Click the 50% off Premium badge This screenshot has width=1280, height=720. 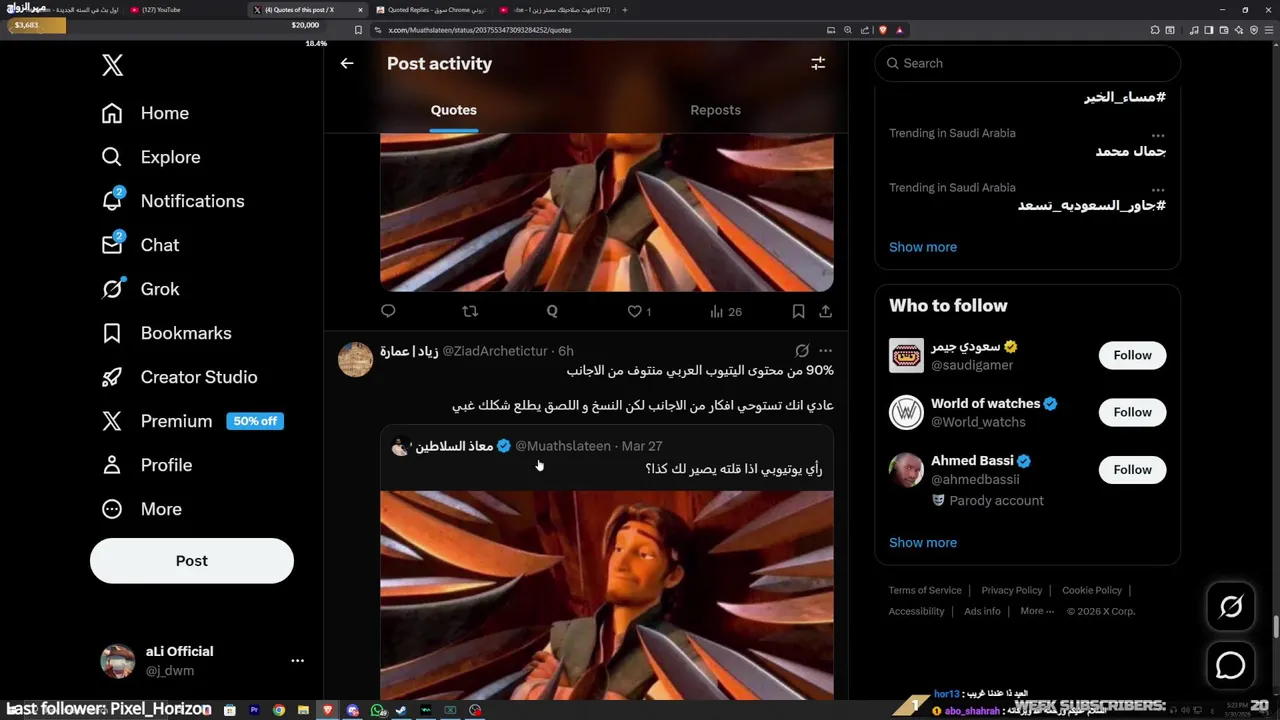(x=255, y=421)
